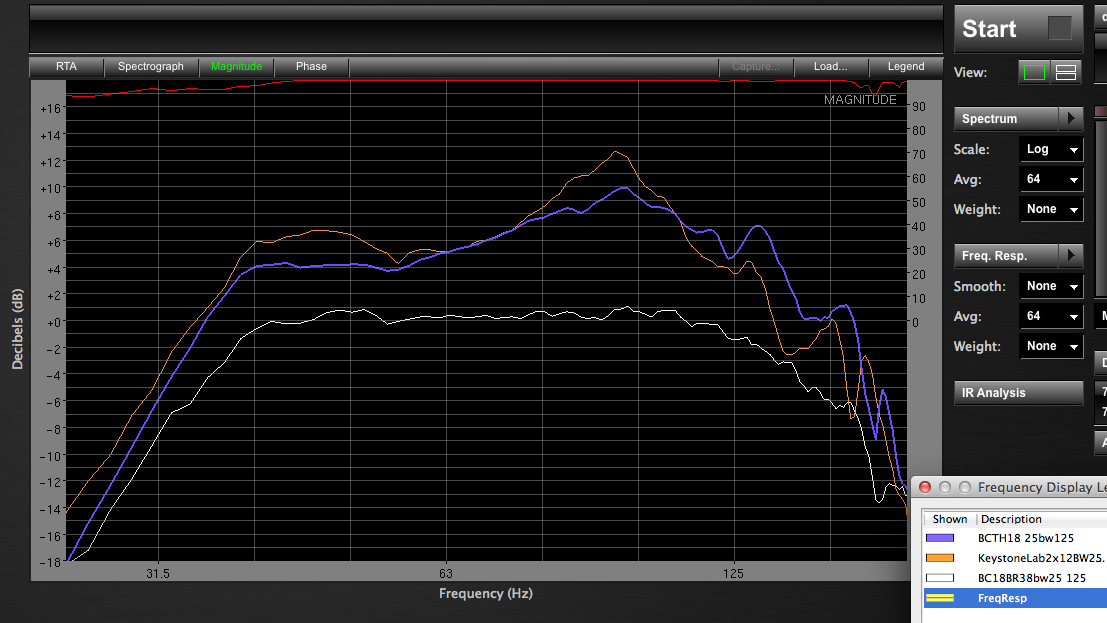1107x623 pixels.
Task: Click the Decibels (dB) axis title
Action: click(x=18, y=329)
